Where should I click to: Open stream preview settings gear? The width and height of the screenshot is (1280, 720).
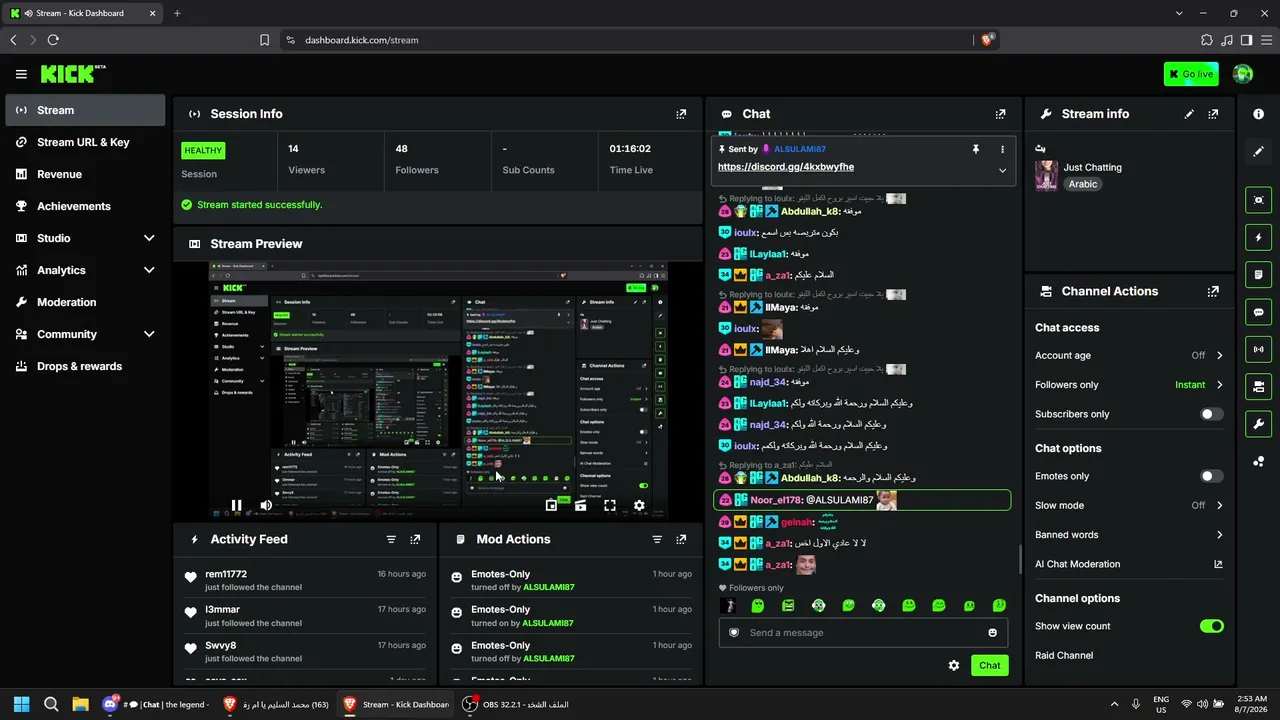[639, 506]
